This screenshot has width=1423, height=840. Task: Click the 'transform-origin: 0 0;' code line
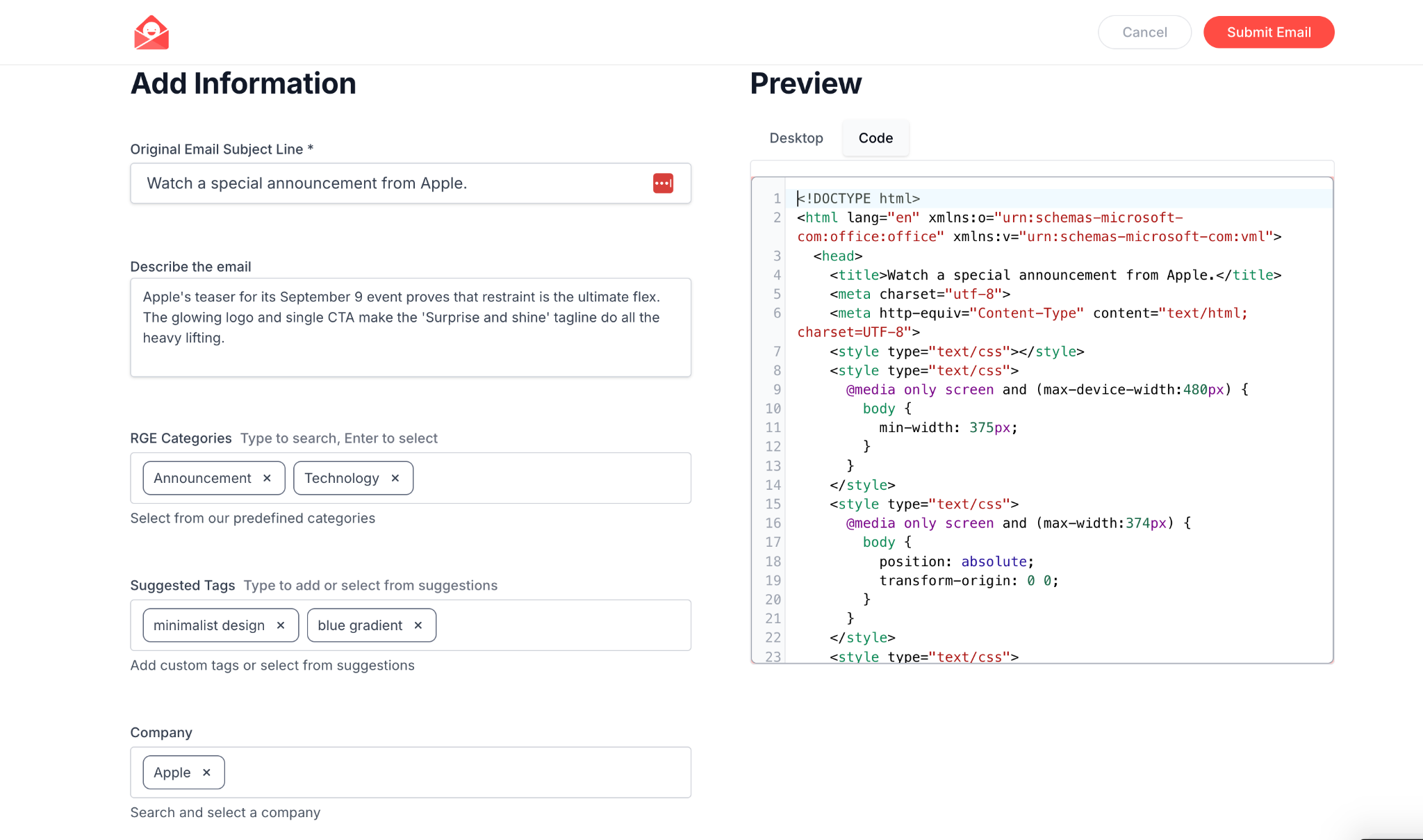969,580
